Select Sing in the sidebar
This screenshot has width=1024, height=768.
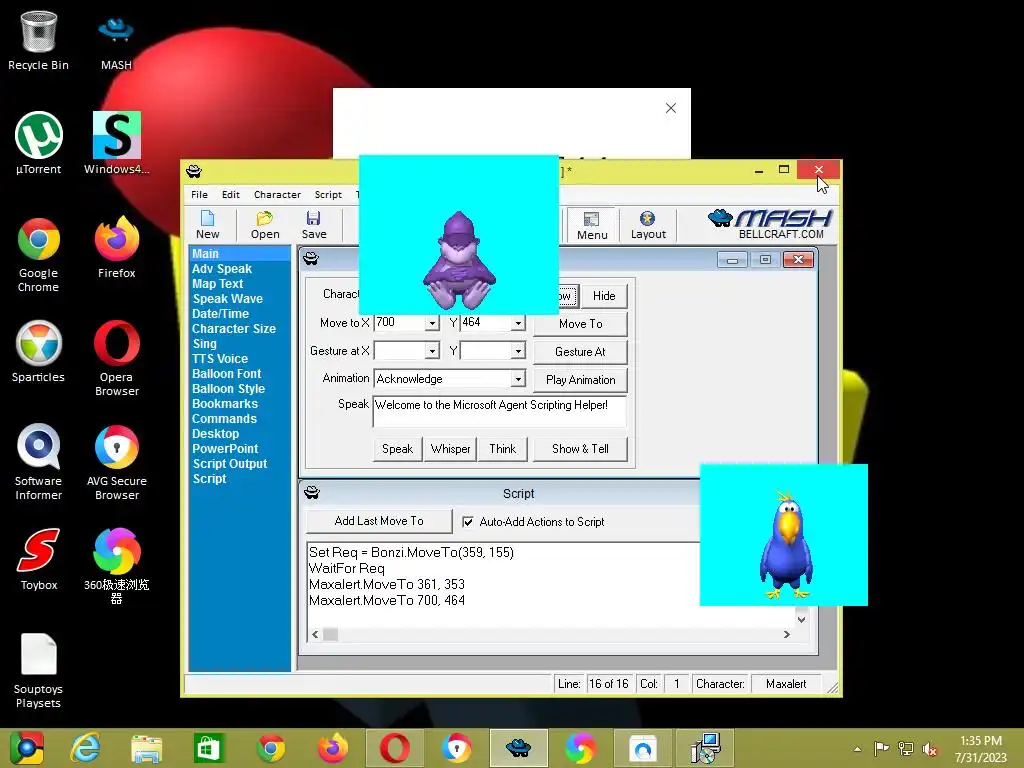click(x=240, y=344)
